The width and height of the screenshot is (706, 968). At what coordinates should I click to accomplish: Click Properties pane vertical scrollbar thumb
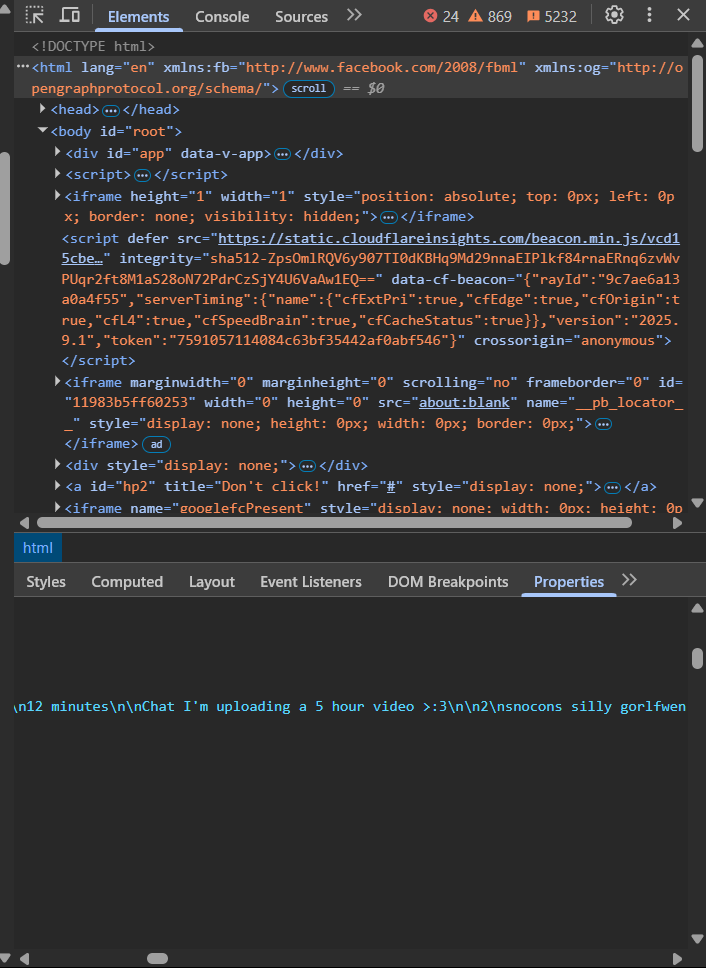[x=697, y=658]
